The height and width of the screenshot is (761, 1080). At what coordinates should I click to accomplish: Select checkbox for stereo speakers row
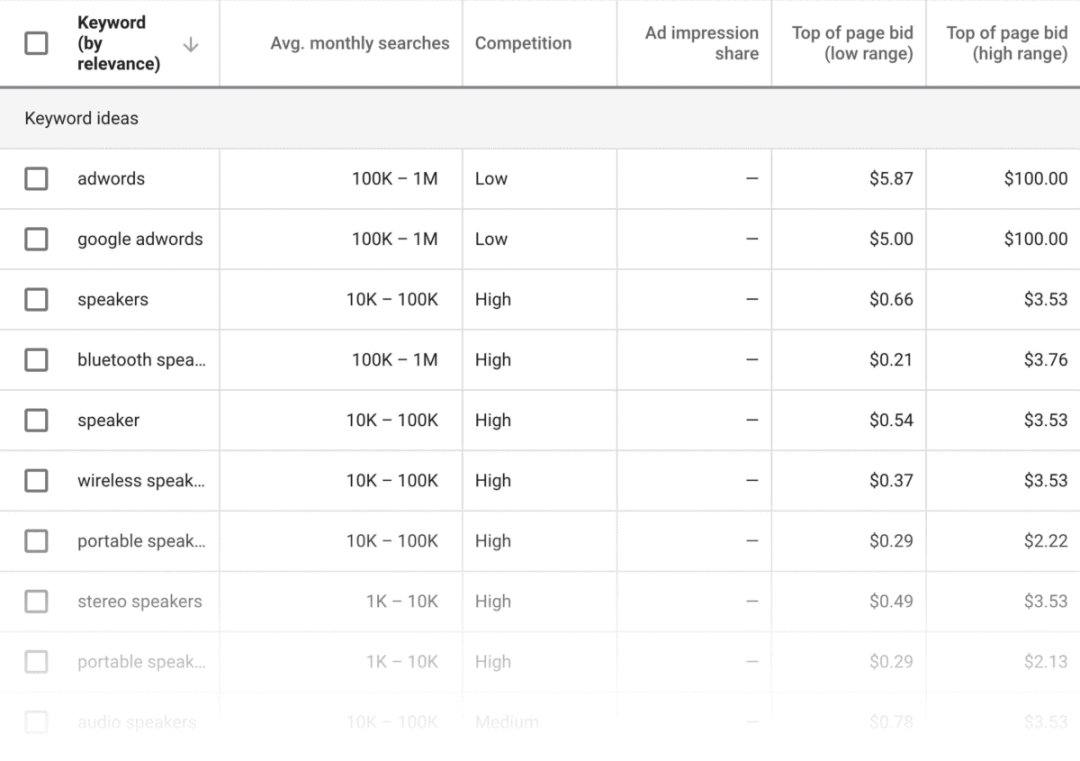coord(36,601)
